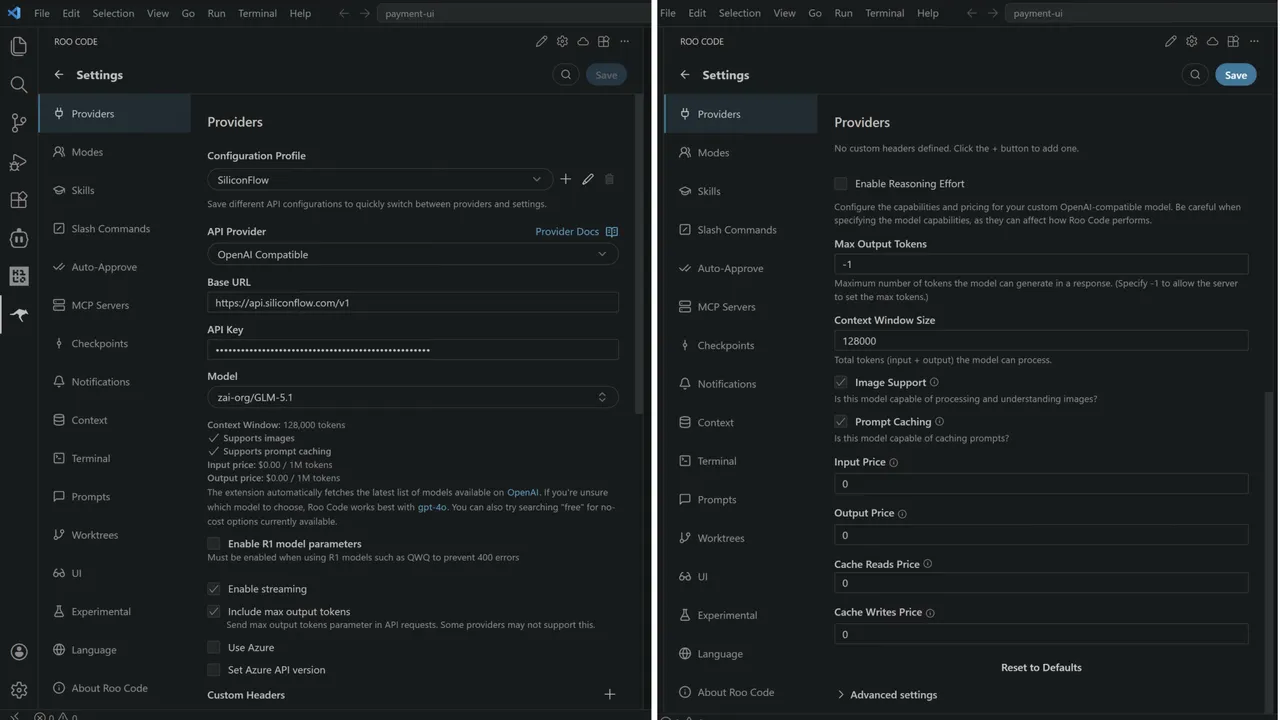1280x720 pixels.
Task: Open the API Provider OpenAI Compatible dropdown
Action: click(413, 254)
